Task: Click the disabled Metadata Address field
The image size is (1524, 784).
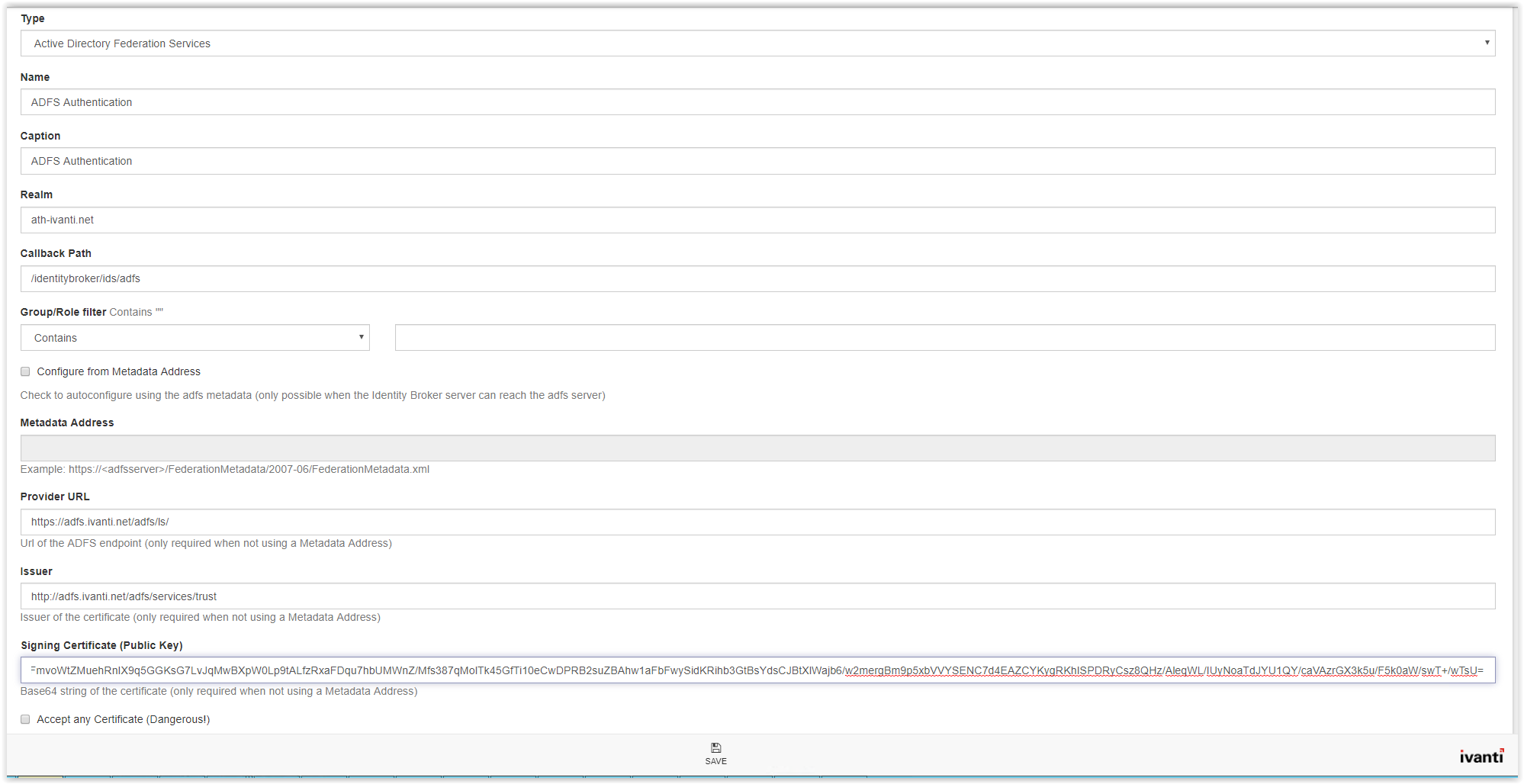Action: click(757, 448)
